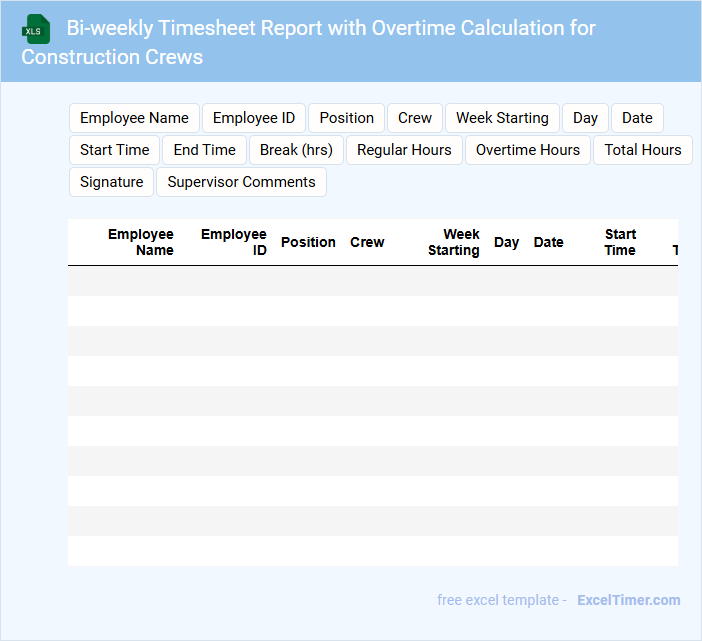Viewport: 702px width, 641px height.
Task: Choose the Crew tag
Action: (x=414, y=118)
